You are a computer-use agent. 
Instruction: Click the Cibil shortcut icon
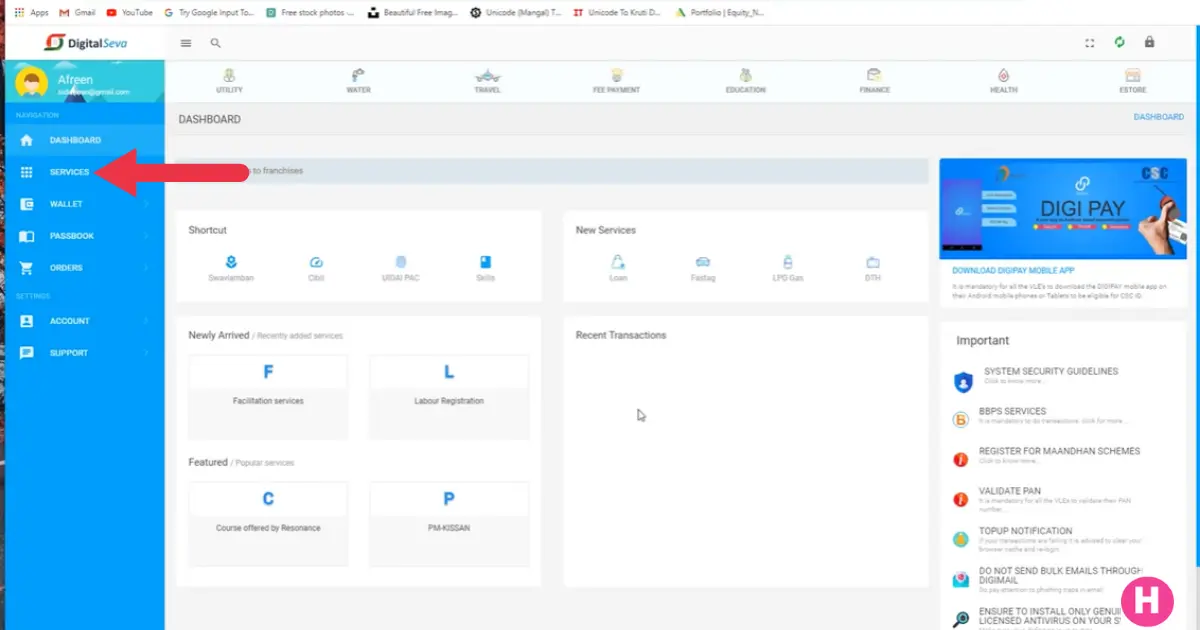(x=316, y=263)
